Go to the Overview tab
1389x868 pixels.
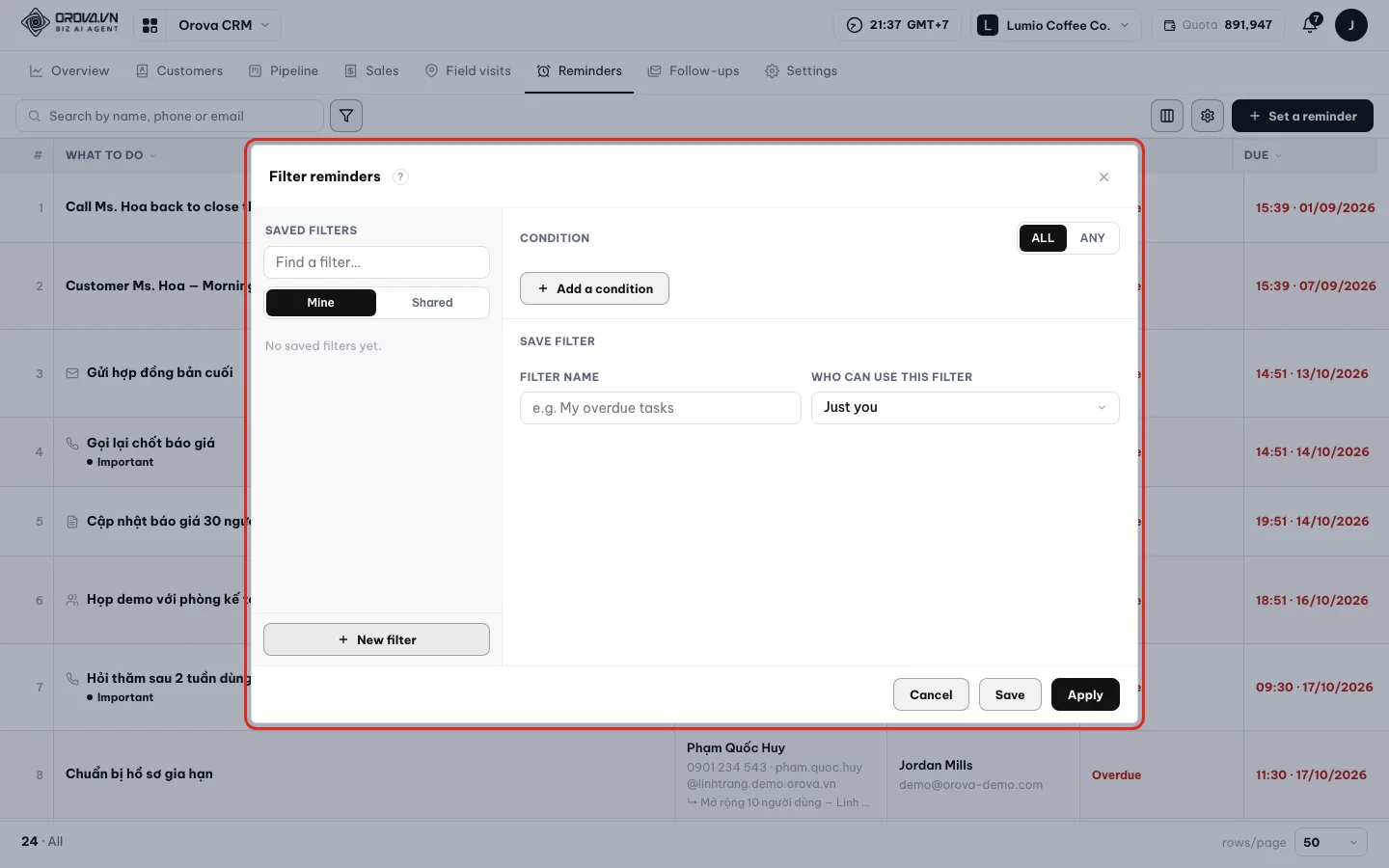pyautogui.click(x=69, y=71)
